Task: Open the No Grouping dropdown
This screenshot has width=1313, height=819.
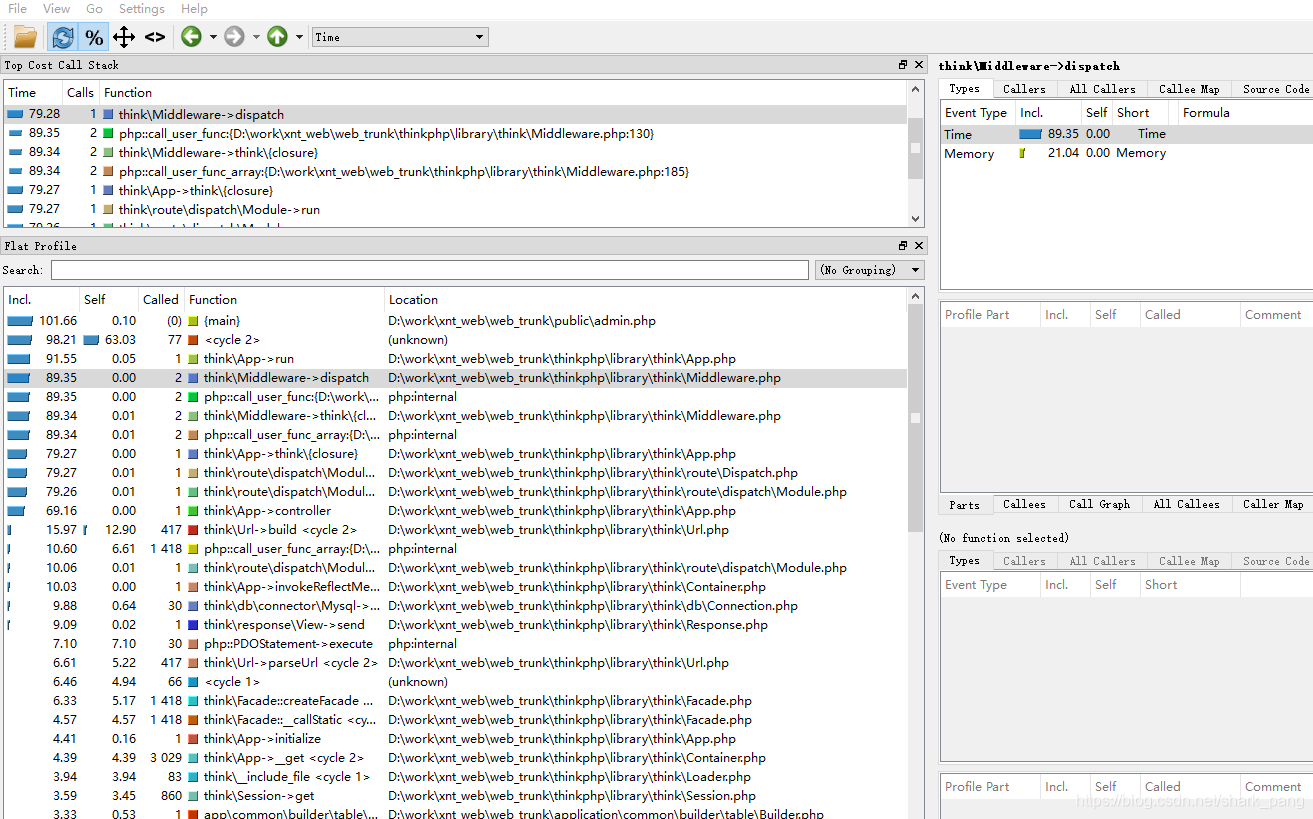Action: (x=869, y=269)
